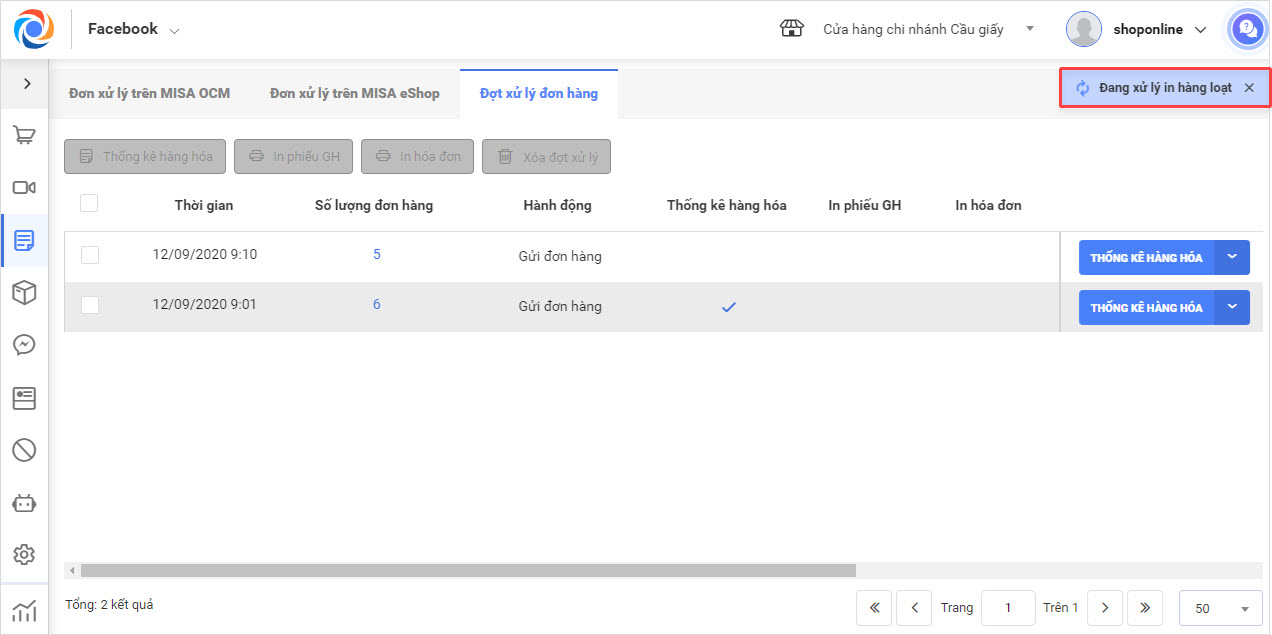Click the MISA logo icon

pos(34,29)
